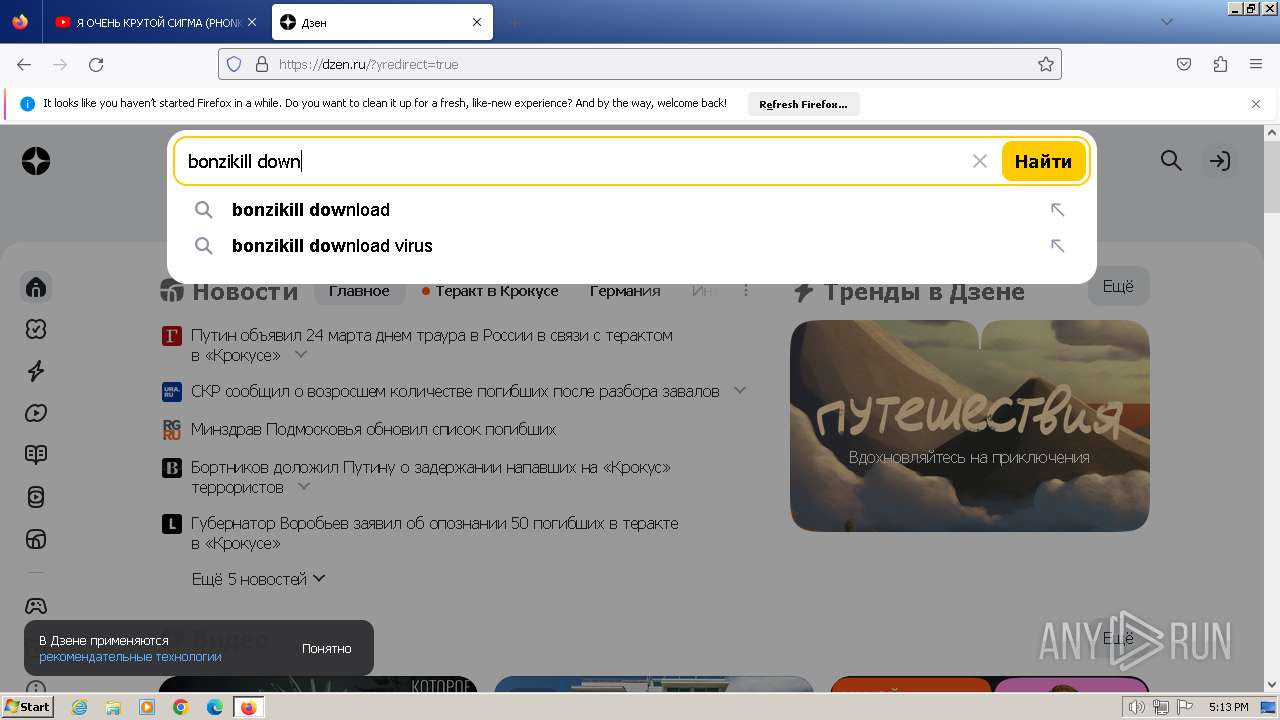Image resolution: width=1280 pixels, height=720 pixels.
Task: Select the Теракт в Крокусе news tab
Action: [490, 291]
